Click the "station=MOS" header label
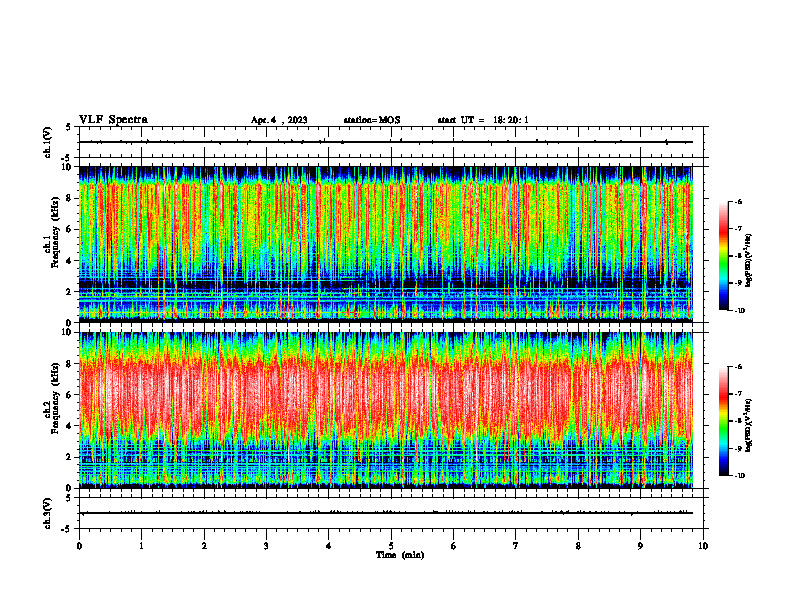792x612 pixels. coord(372,120)
